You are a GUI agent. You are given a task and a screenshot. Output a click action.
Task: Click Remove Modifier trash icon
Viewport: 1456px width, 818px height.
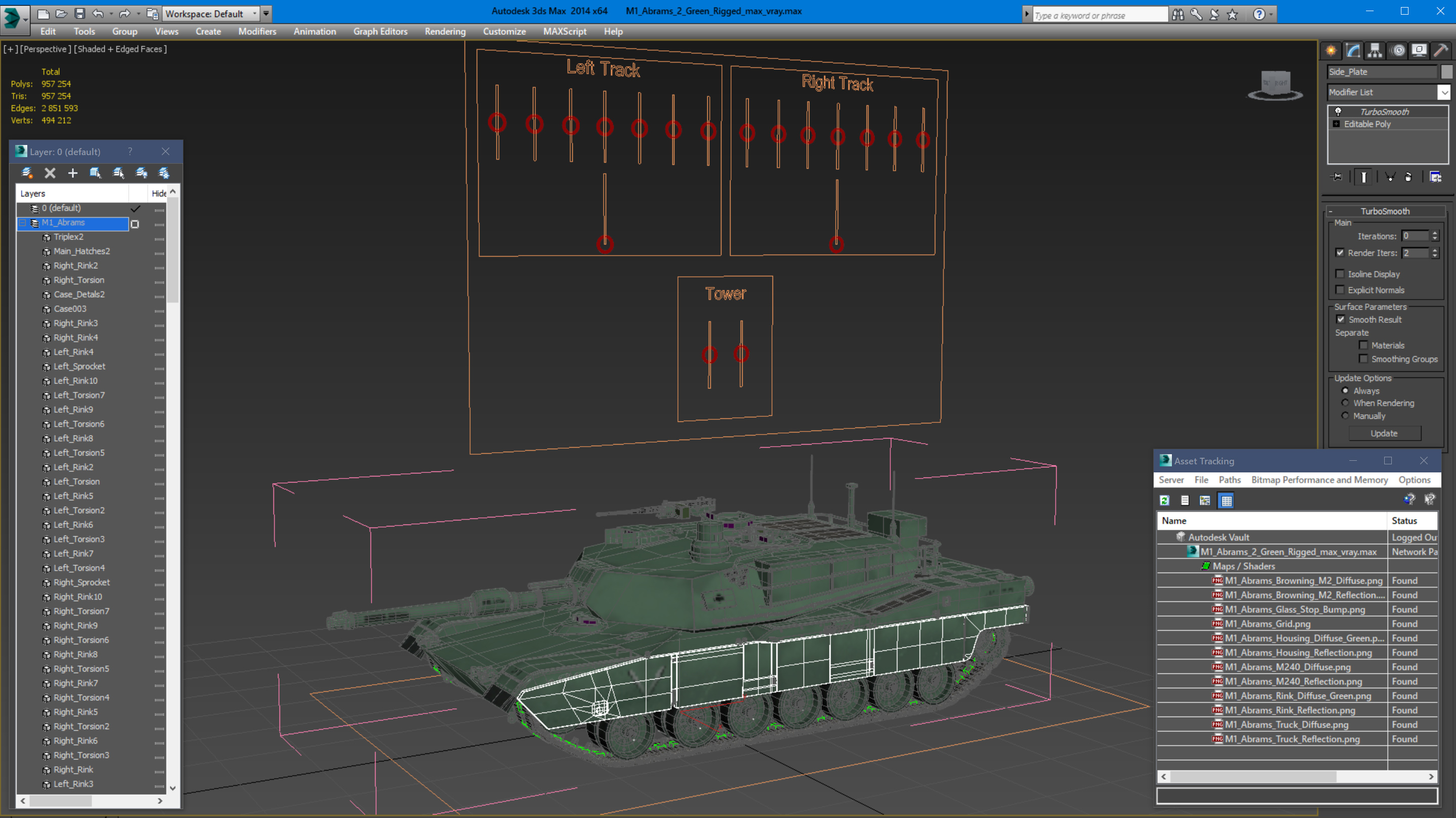click(1408, 177)
